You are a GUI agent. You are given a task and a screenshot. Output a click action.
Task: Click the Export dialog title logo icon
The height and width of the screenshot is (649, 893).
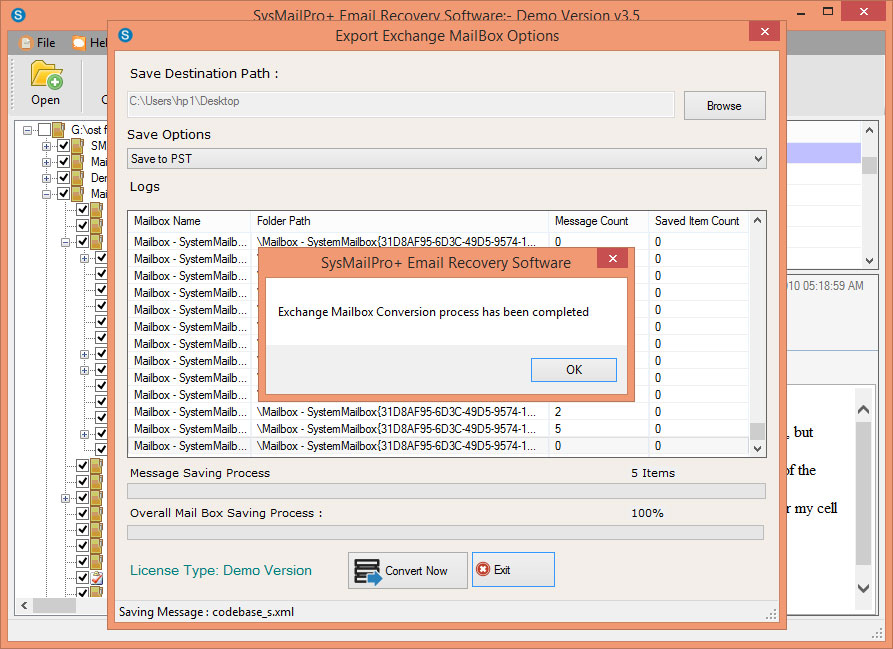(x=125, y=35)
